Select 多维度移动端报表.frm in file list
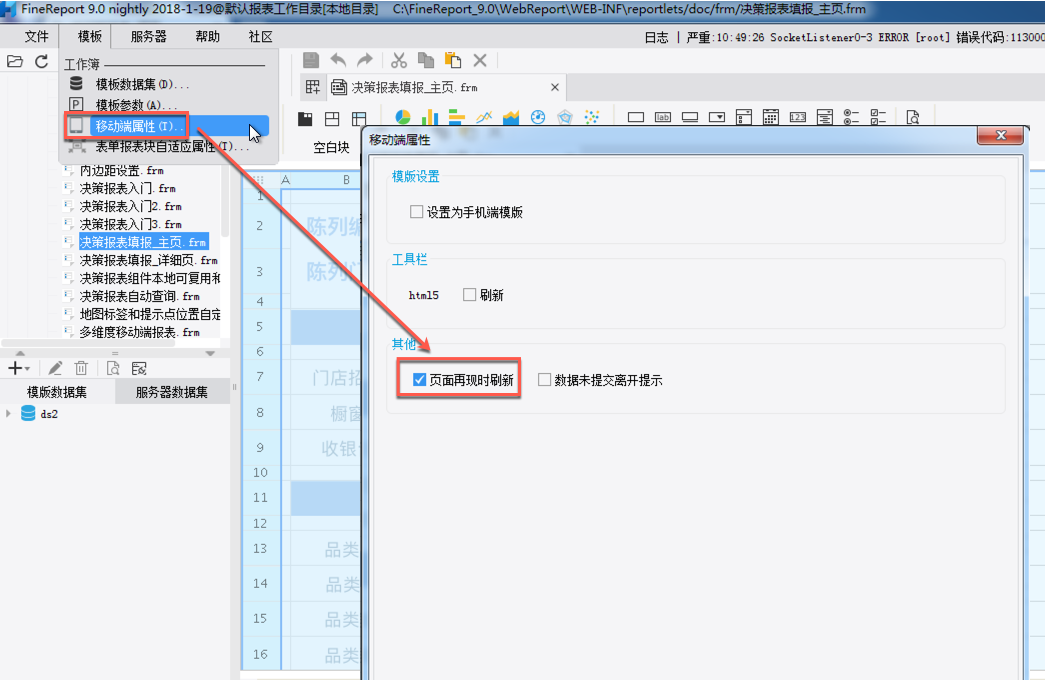This screenshot has width=1045, height=680. pos(139,332)
